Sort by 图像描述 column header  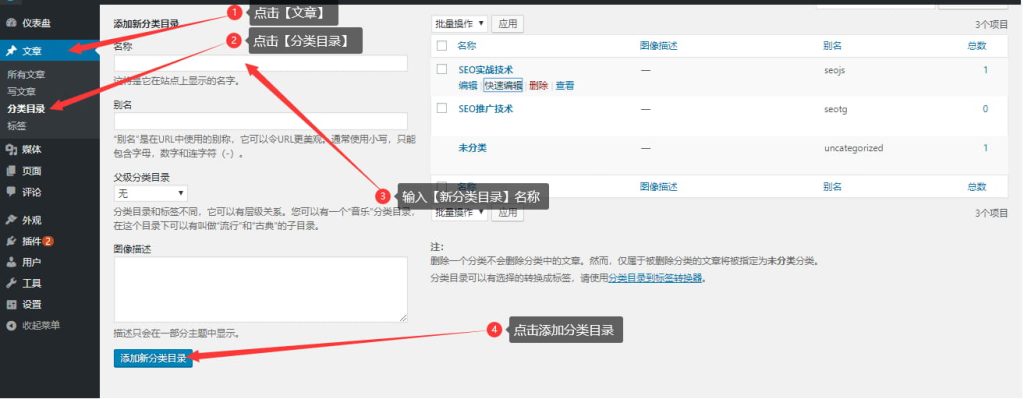click(659, 46)
